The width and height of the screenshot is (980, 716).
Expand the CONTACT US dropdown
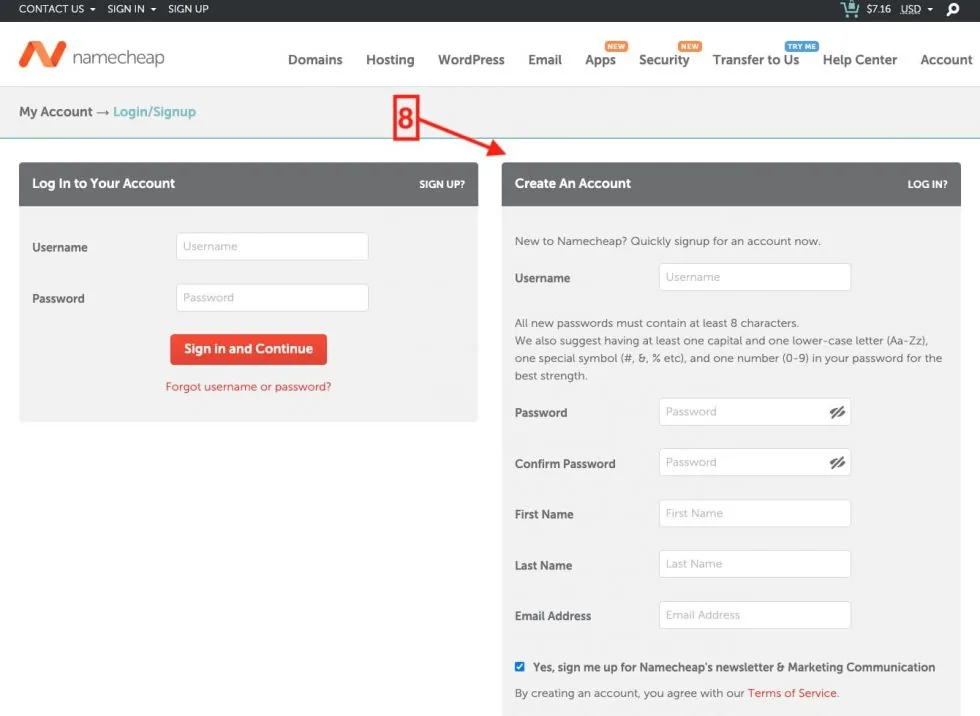click(57, 9)
